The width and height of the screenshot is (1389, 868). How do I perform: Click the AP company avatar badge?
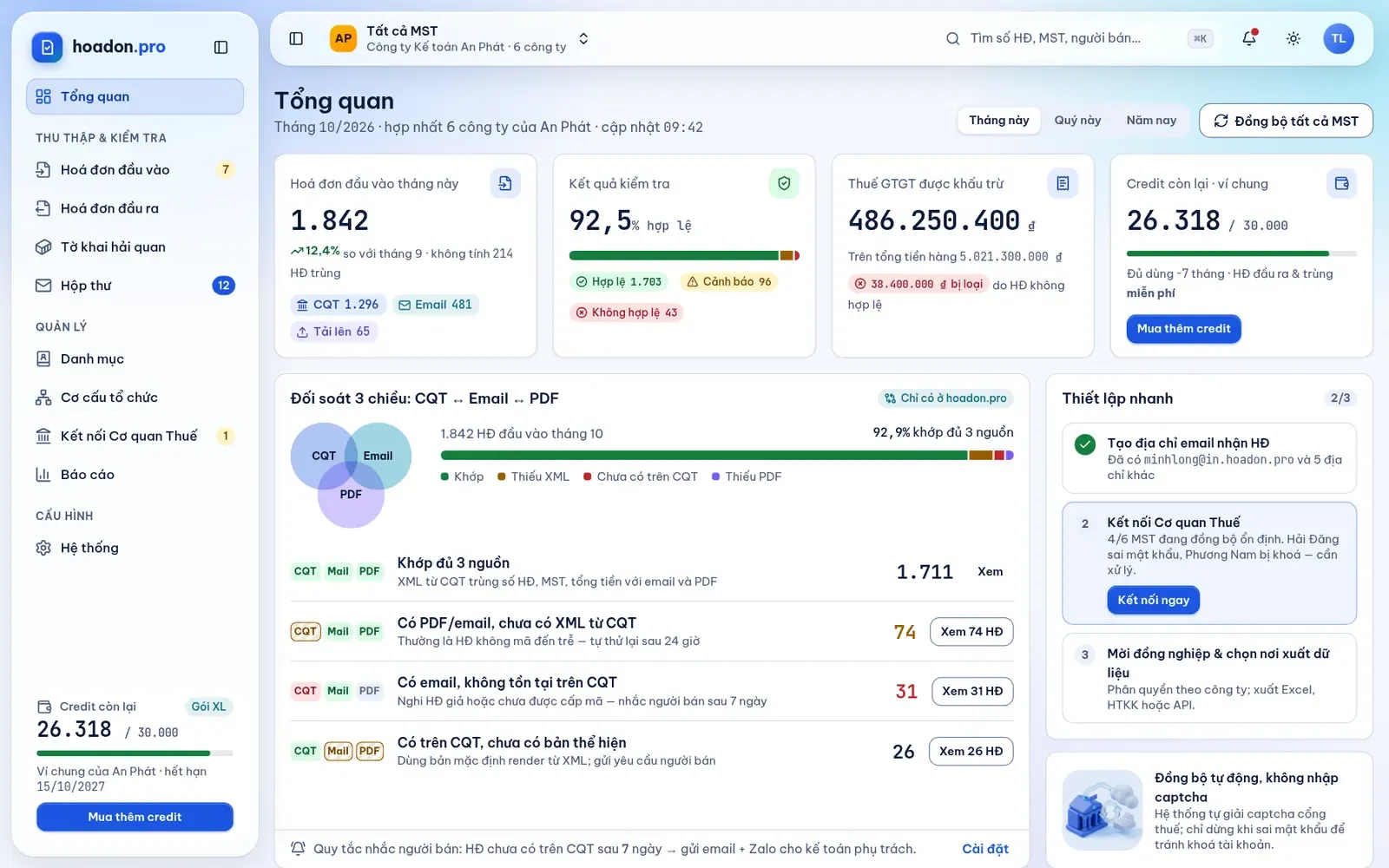(344, 38)
